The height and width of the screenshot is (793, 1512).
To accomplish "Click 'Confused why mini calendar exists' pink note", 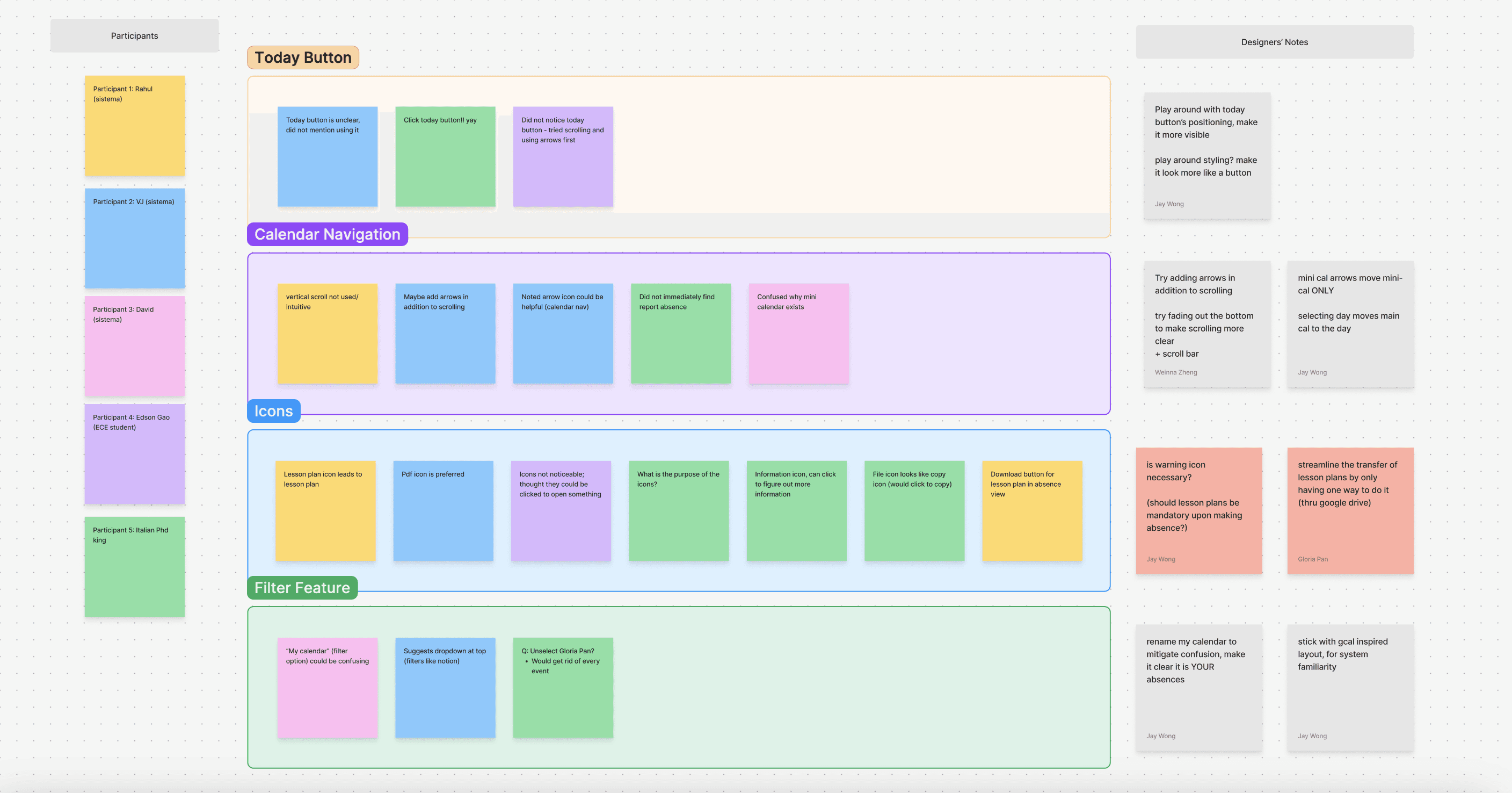I will pos(798,334).
